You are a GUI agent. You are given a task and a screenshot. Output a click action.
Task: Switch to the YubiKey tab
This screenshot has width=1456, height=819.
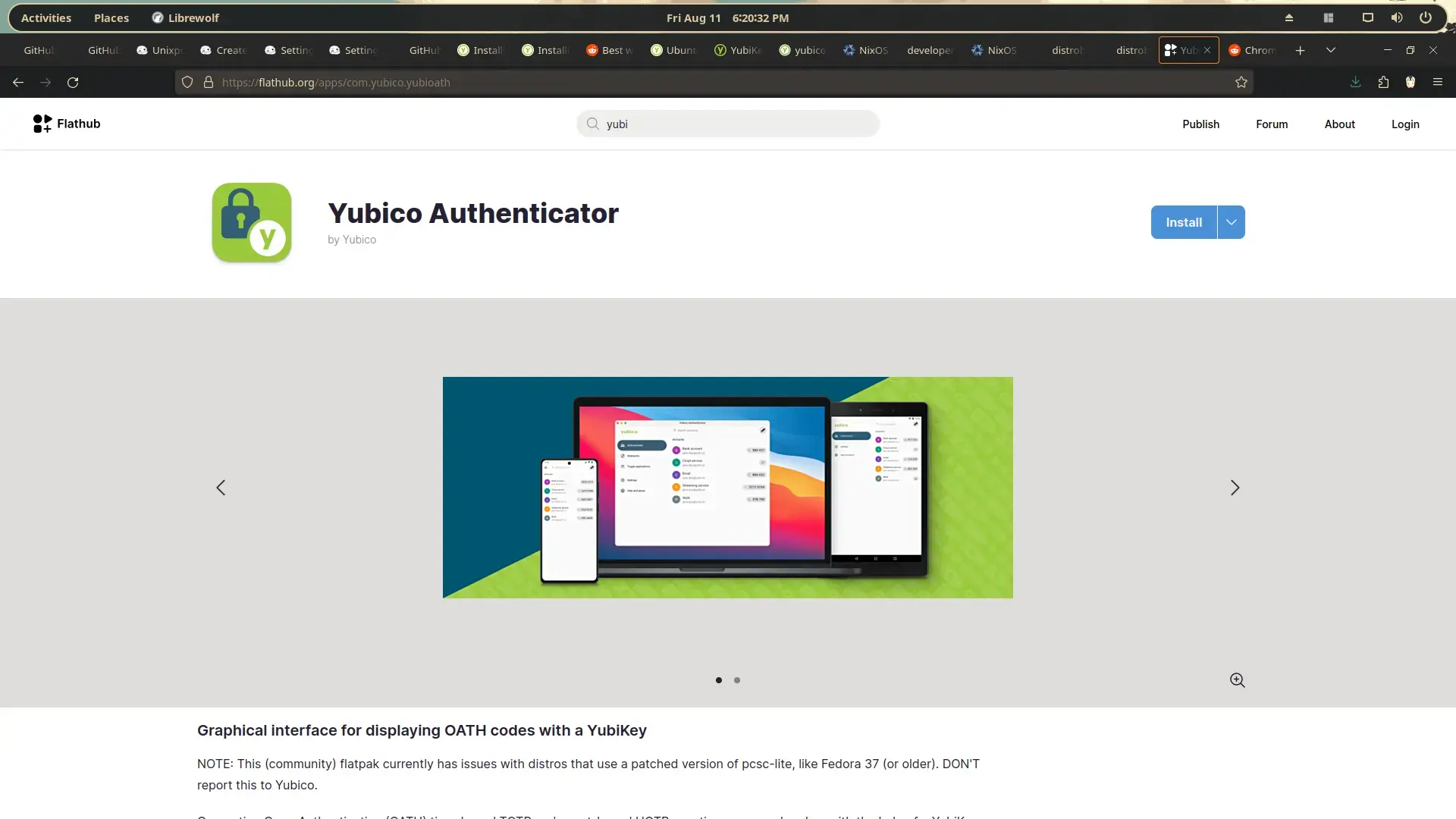[x=739, y=51]
